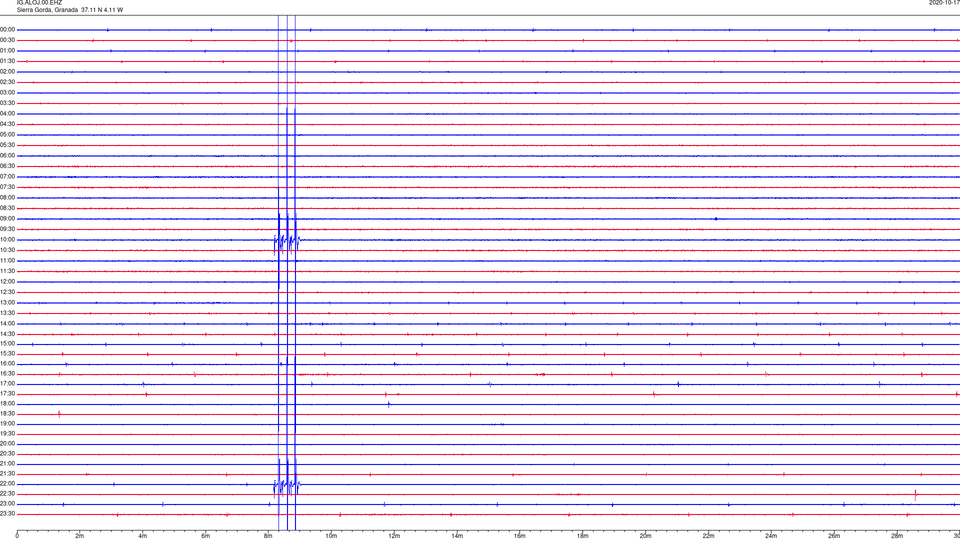Click the 18m tick label on the axis
Viewport: 960px width, 540px height.
582,536
